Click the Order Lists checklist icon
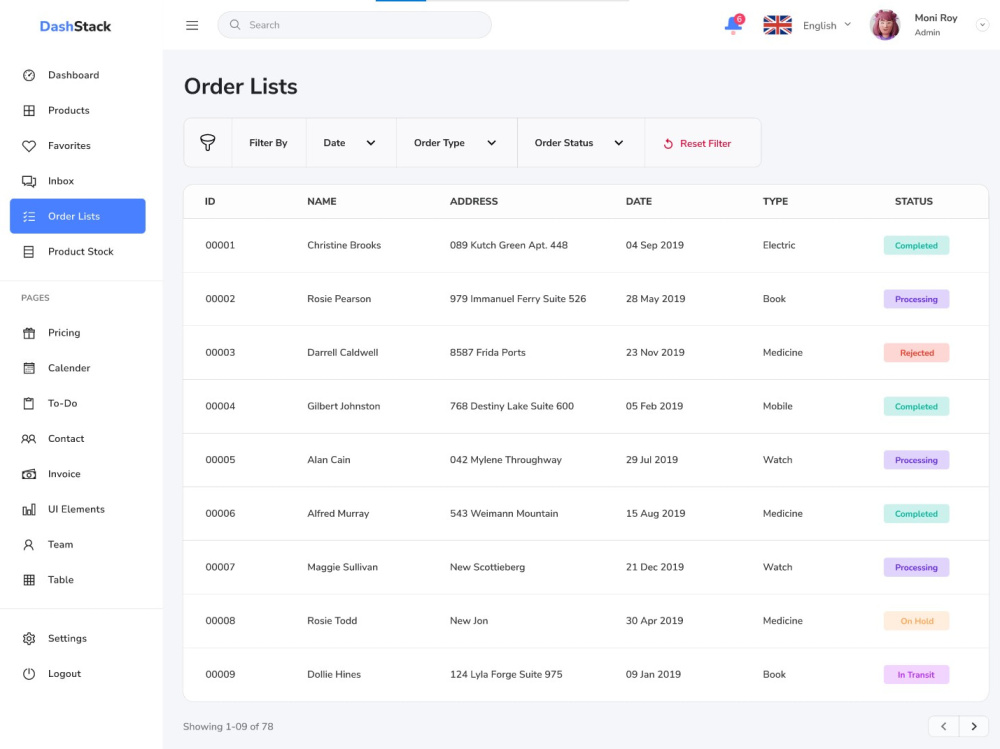Viewport: 1000px width, 749px height. (29, 216)
